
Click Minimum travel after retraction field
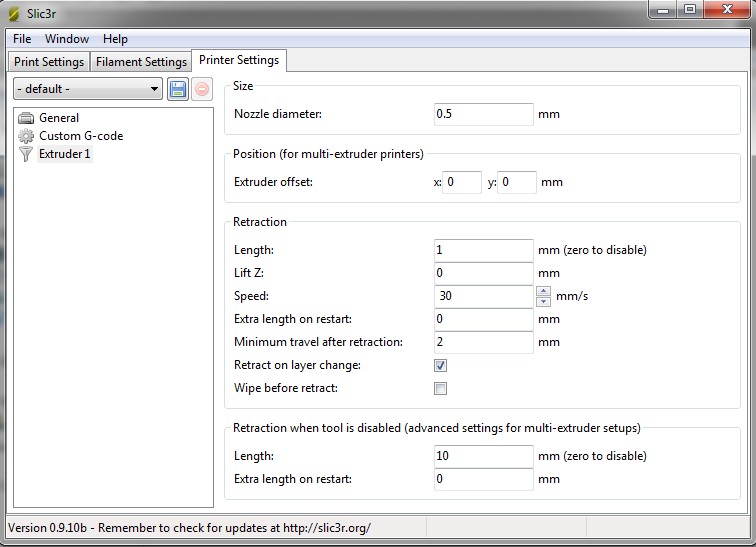tap(484, 342)
